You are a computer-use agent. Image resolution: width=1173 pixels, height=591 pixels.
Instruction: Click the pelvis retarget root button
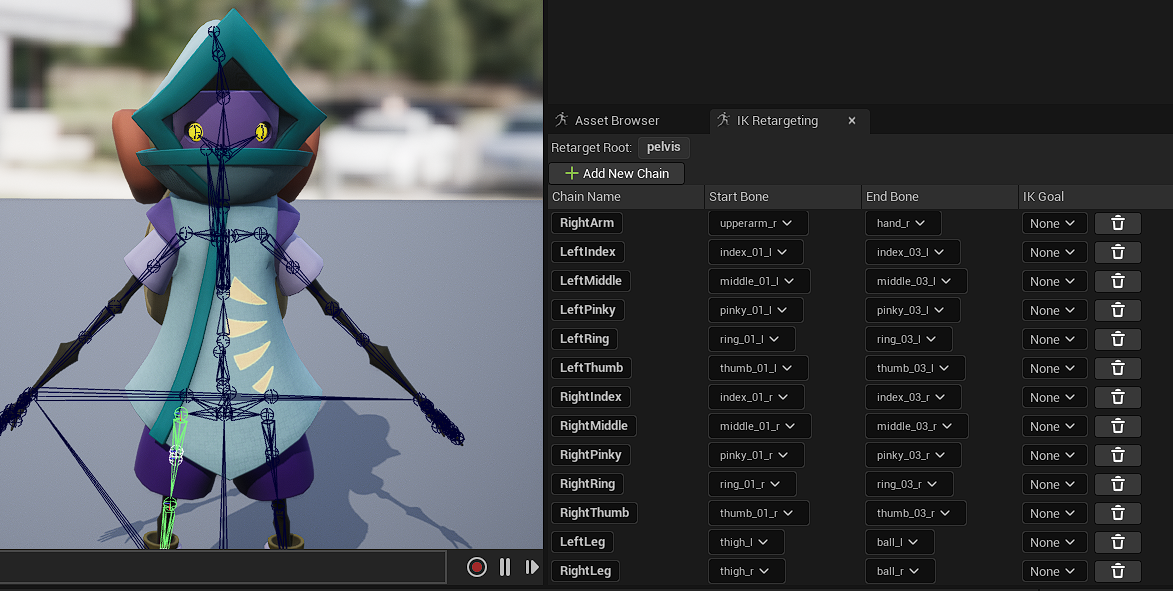664,147
